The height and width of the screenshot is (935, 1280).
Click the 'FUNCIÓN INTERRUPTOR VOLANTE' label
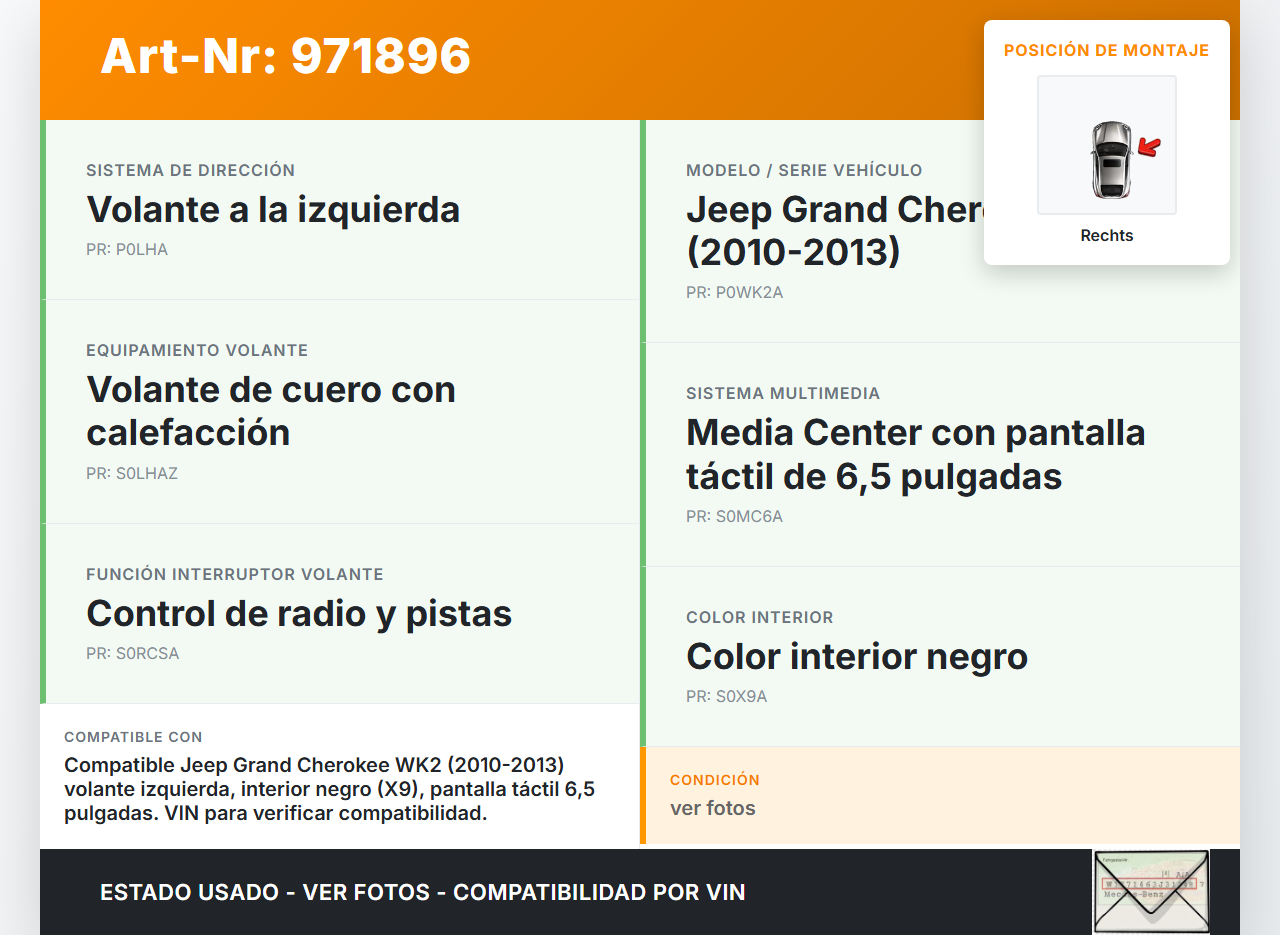(235, 575)
